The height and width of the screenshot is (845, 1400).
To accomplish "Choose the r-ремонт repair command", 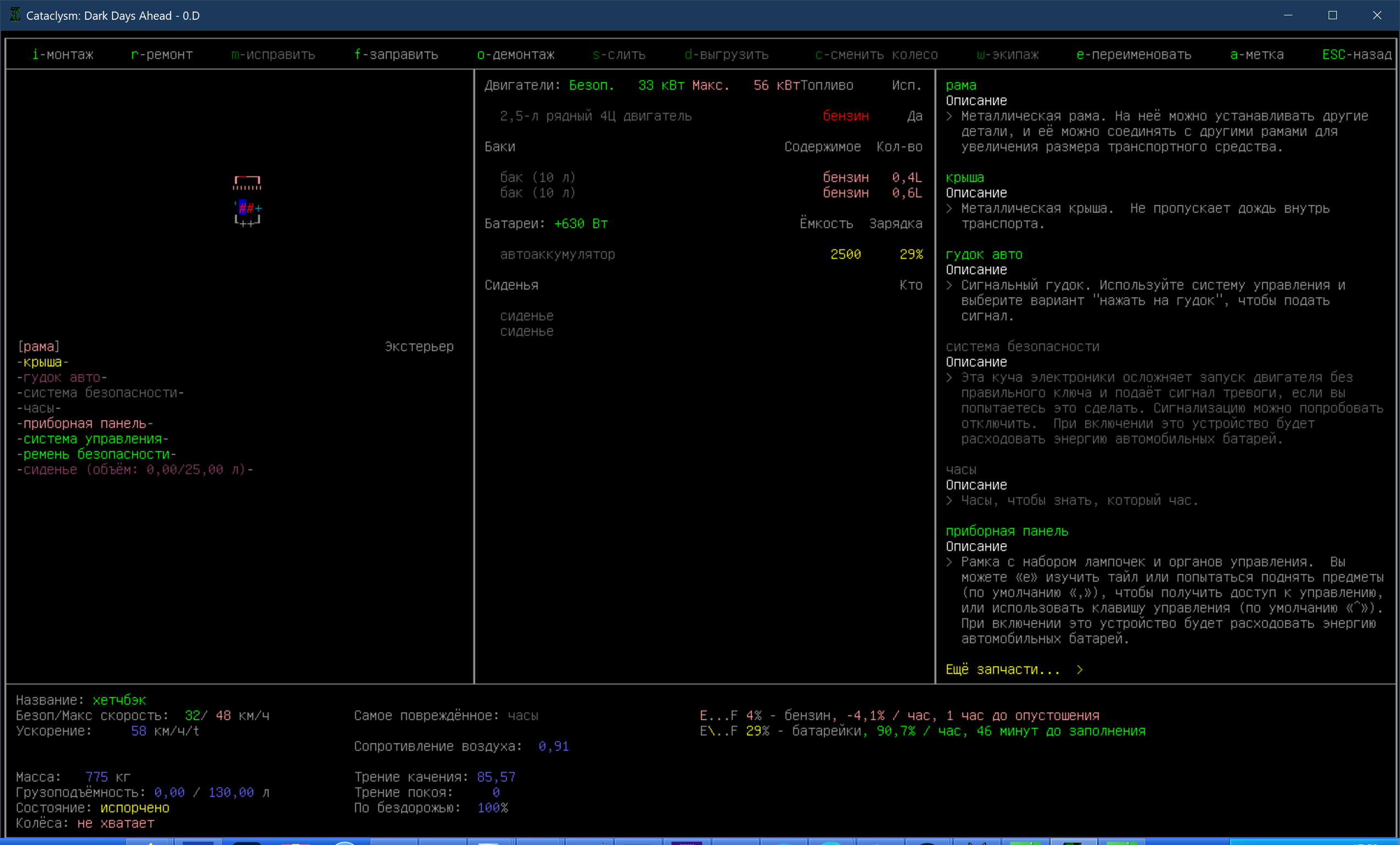I will (x=162, y=54).
